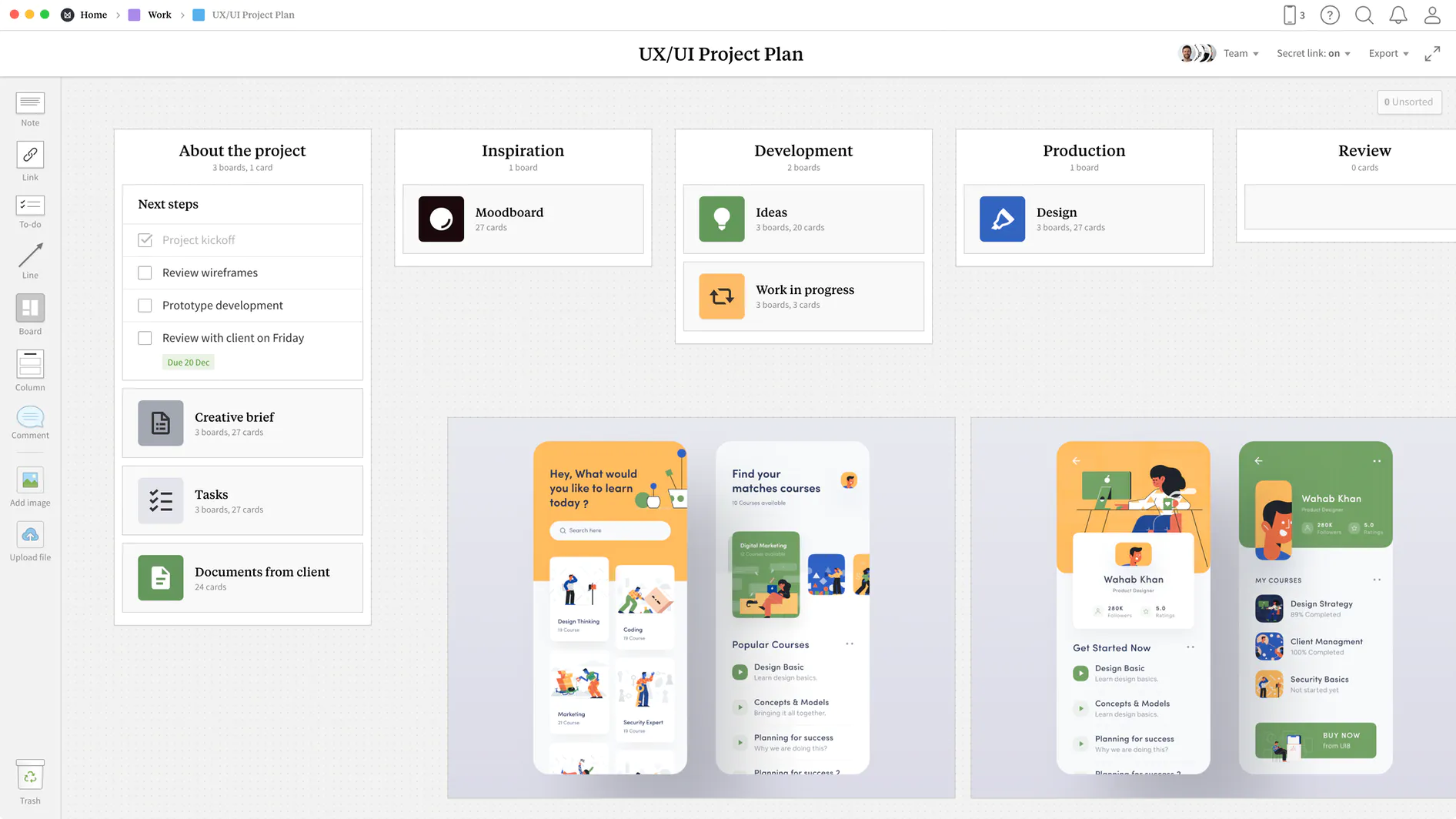Open the orange app mockup image

pyautogui.click(x=701, y=608)
